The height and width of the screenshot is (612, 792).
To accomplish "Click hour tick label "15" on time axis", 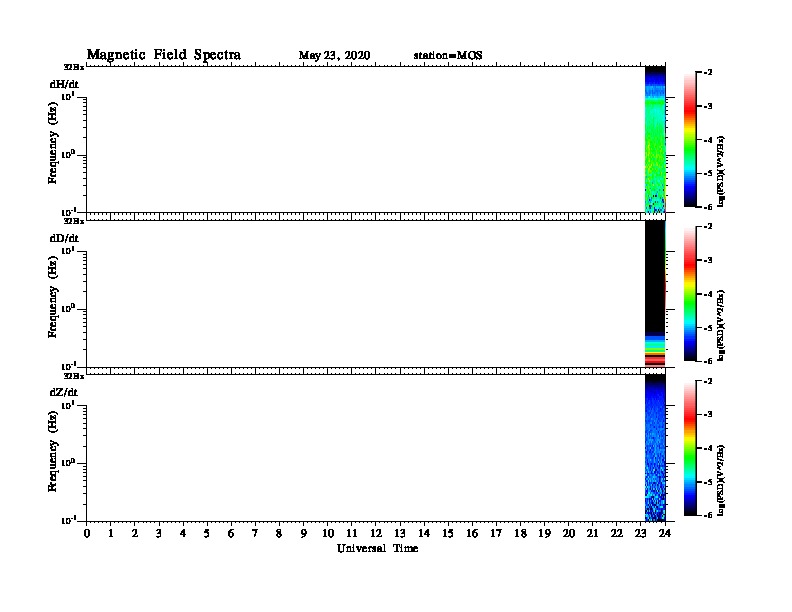I will tap(448, 533).
